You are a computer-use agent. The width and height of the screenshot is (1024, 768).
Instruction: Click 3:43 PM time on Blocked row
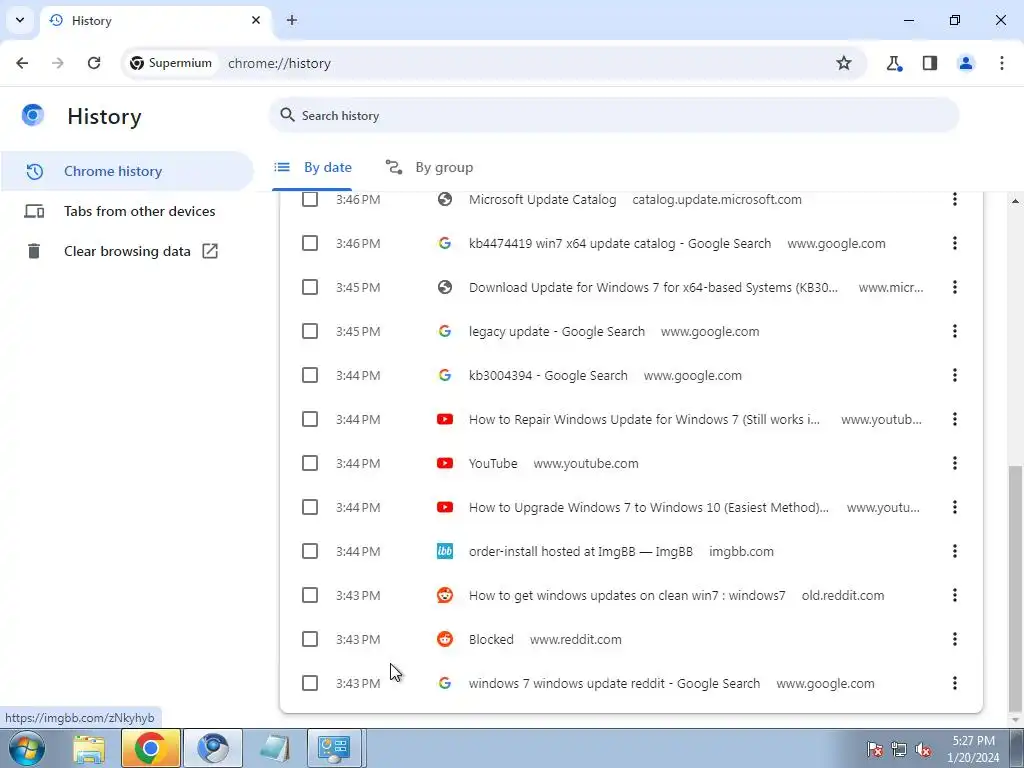click(x=358, y=639)
